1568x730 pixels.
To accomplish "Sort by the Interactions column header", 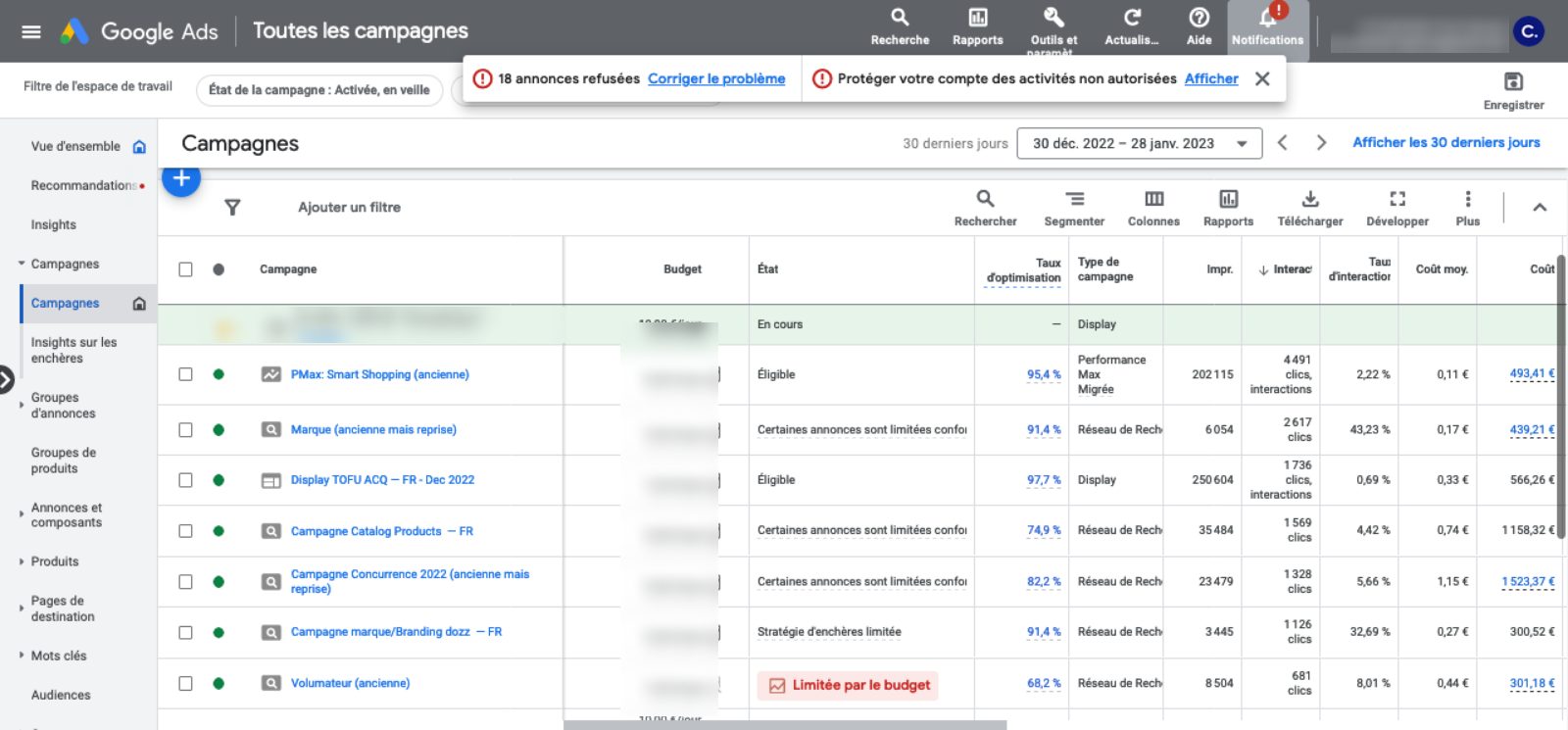I will (x=1285, y=269).
